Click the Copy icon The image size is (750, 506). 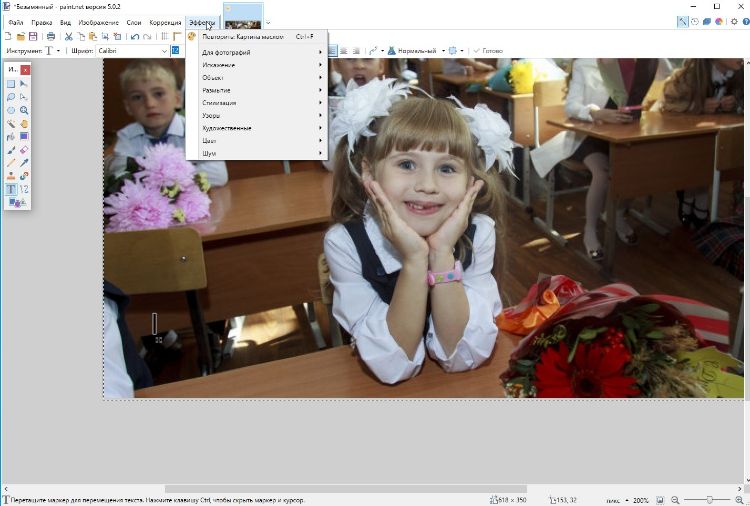click(81, 36)
